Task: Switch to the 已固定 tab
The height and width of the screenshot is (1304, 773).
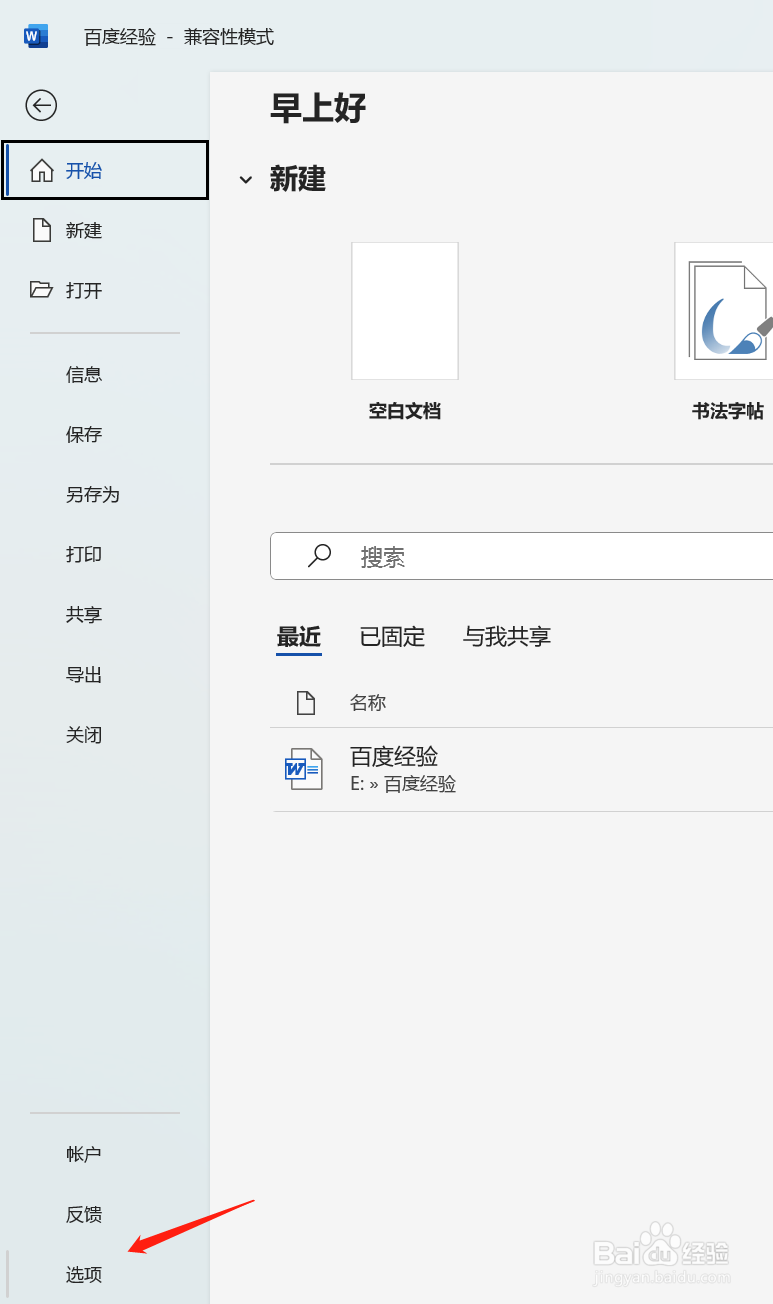Action: click(392, 637)
